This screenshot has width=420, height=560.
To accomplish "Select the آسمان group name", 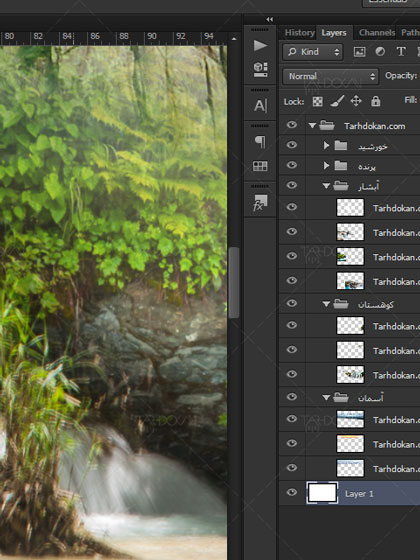I will click(x=371, y=398).
